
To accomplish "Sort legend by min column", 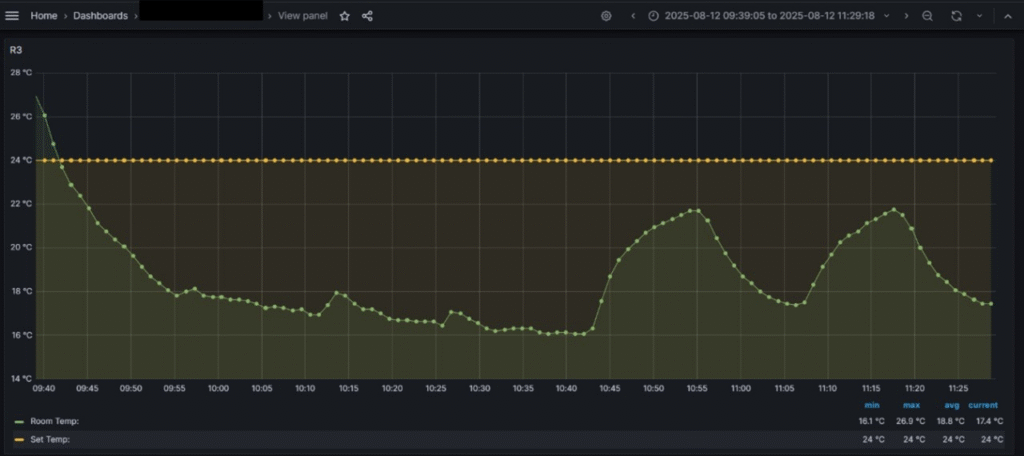I will click(872, 405).
